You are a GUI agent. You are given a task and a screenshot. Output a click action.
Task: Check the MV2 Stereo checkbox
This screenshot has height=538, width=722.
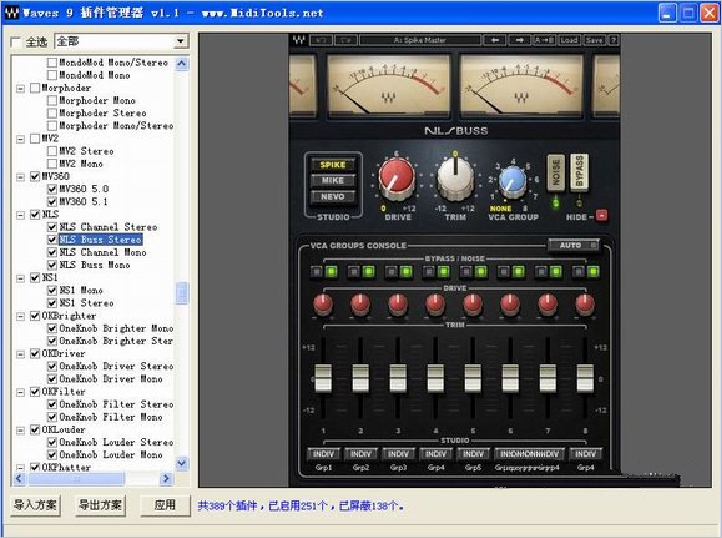coord(52,151)
